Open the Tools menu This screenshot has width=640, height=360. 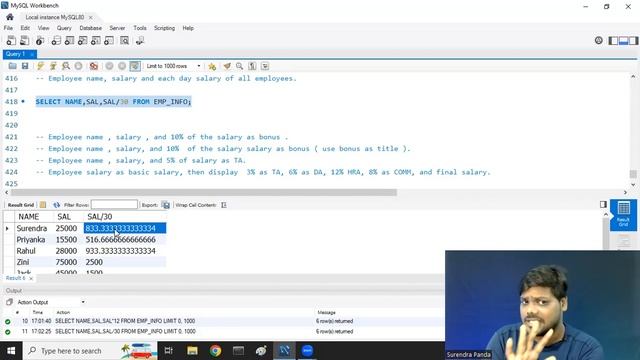pos(140,28)
